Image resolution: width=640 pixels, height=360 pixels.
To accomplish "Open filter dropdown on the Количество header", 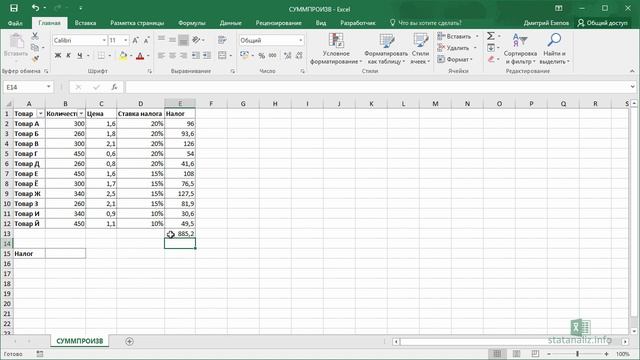I will (81, 113).
